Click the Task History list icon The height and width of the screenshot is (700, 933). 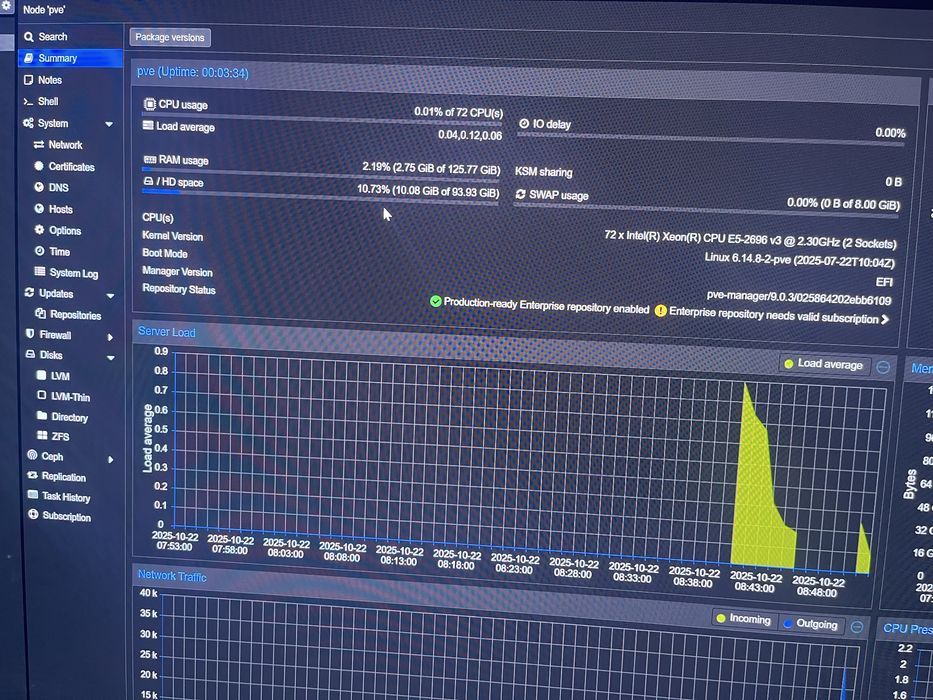click(x=33, y=495)
